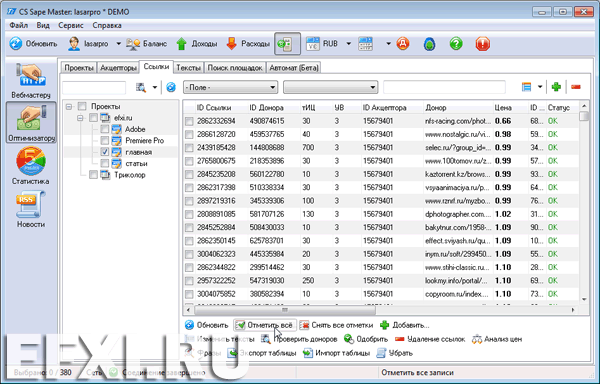Screen dimensions: 600x384
Task: Collapse the efxi.ru tree node
Action: click(x=80, y=118)
